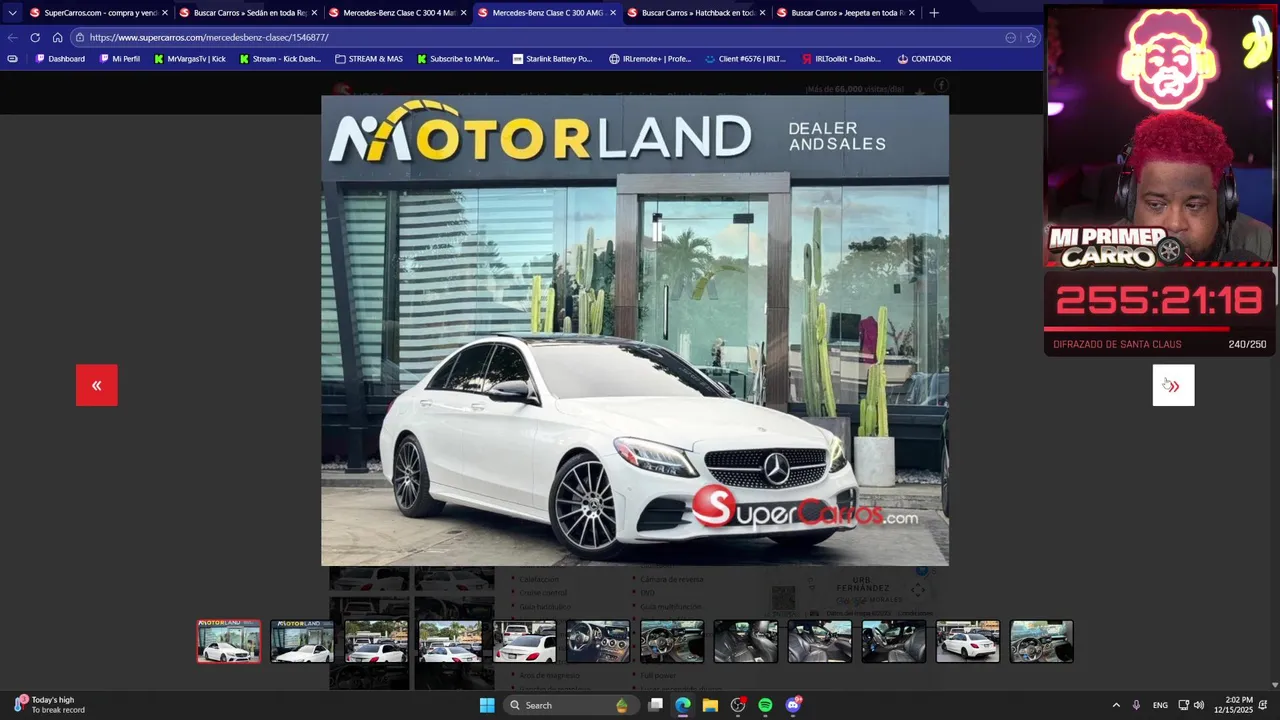
Task: Close the Buscar Carros Sedán tab
Action: [314, 13]
